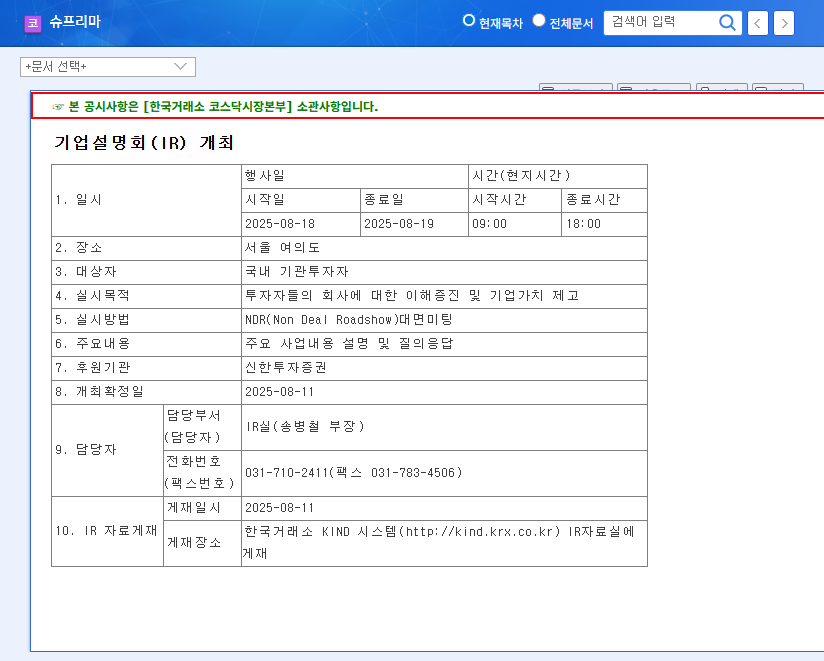Select the 현재목차 radio button

[468, 19]
